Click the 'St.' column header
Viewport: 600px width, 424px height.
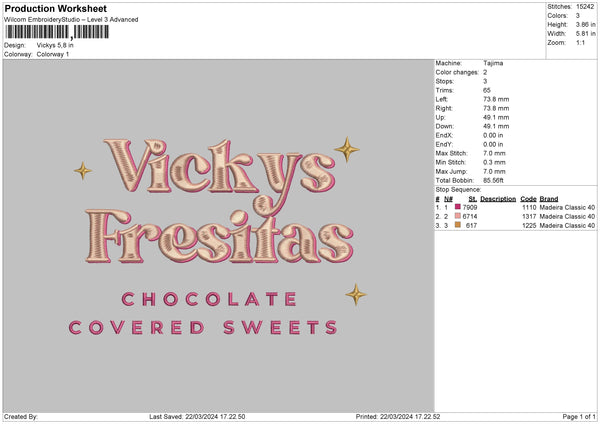(473, 199)
